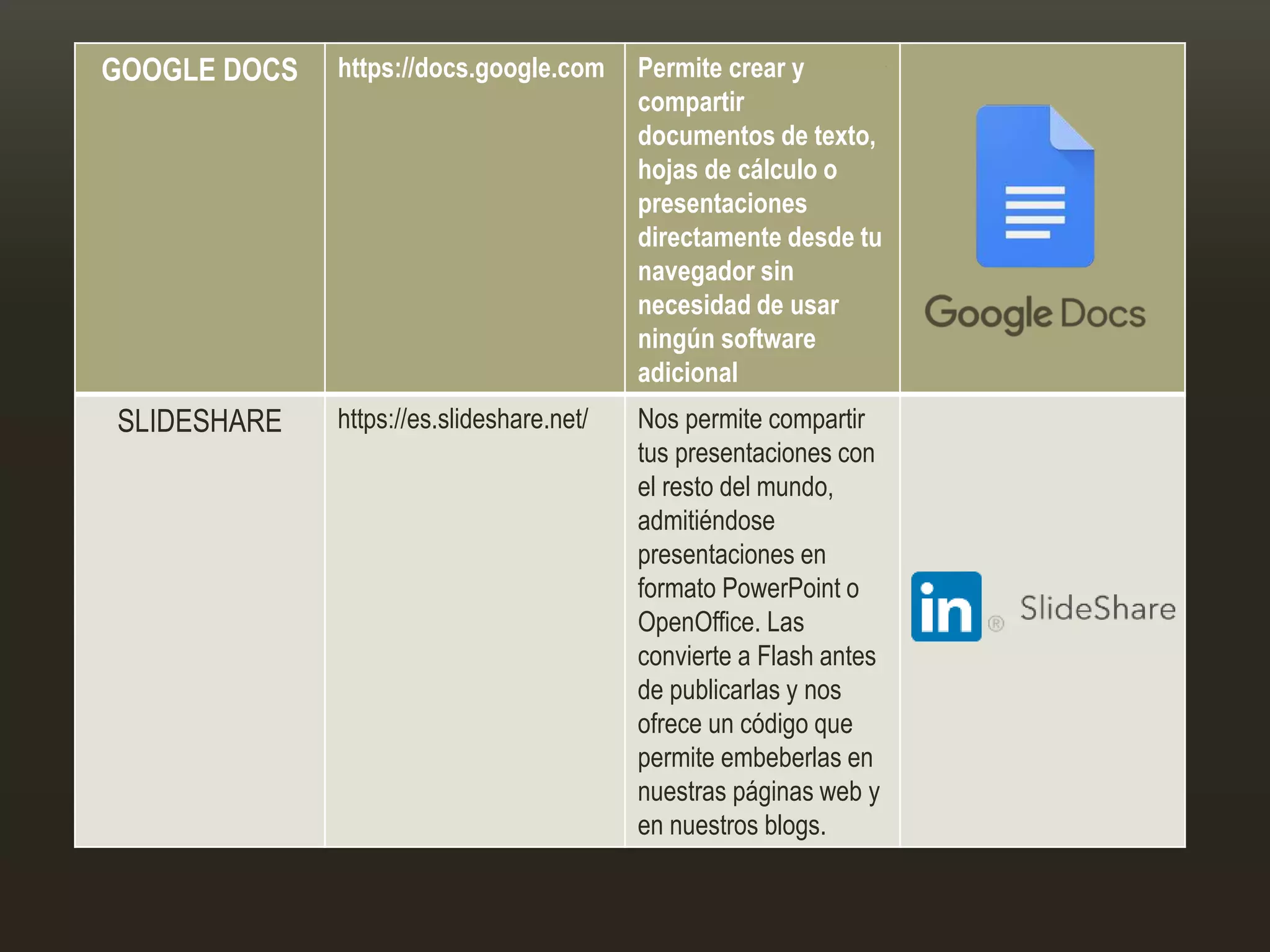Click the line 'permite embeberlas en'
Viewport: 1270px width, 952px height.
click(755, 757)
